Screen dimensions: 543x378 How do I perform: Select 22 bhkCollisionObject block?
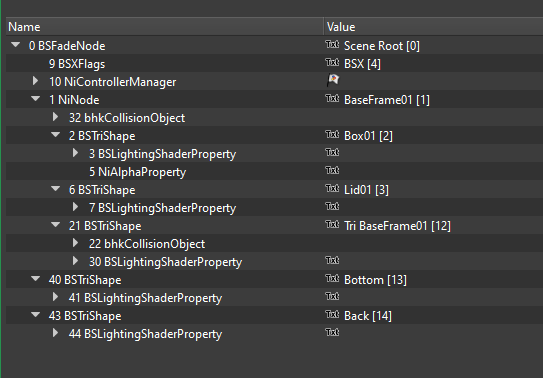pyautogui.click(x=147, y=244)
